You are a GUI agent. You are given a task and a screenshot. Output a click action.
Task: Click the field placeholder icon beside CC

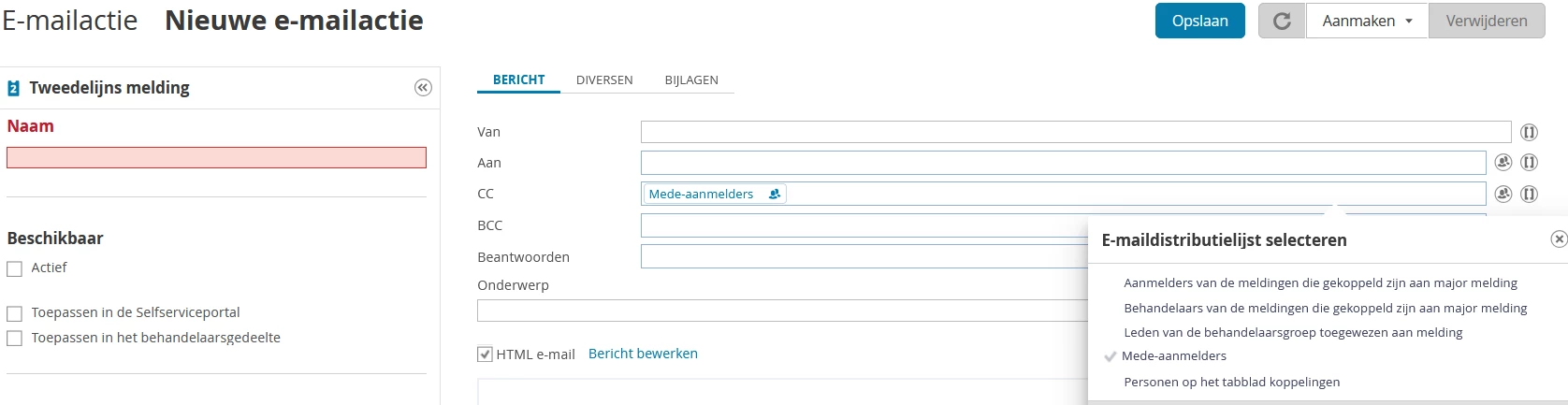click(x=1529, y=194)
